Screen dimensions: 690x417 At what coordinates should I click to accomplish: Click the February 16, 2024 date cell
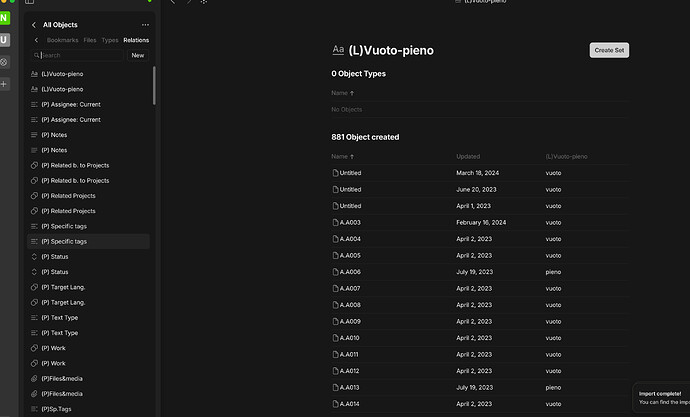(481, 223)
